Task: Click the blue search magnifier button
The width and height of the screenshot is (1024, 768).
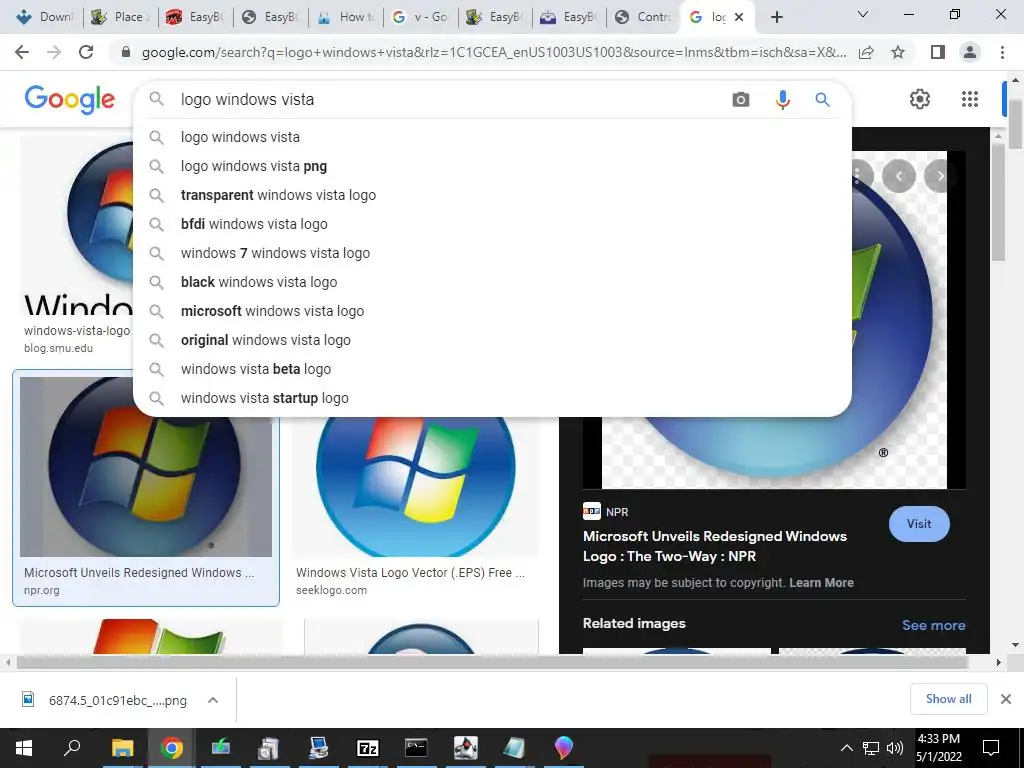Action: [822, 99]
